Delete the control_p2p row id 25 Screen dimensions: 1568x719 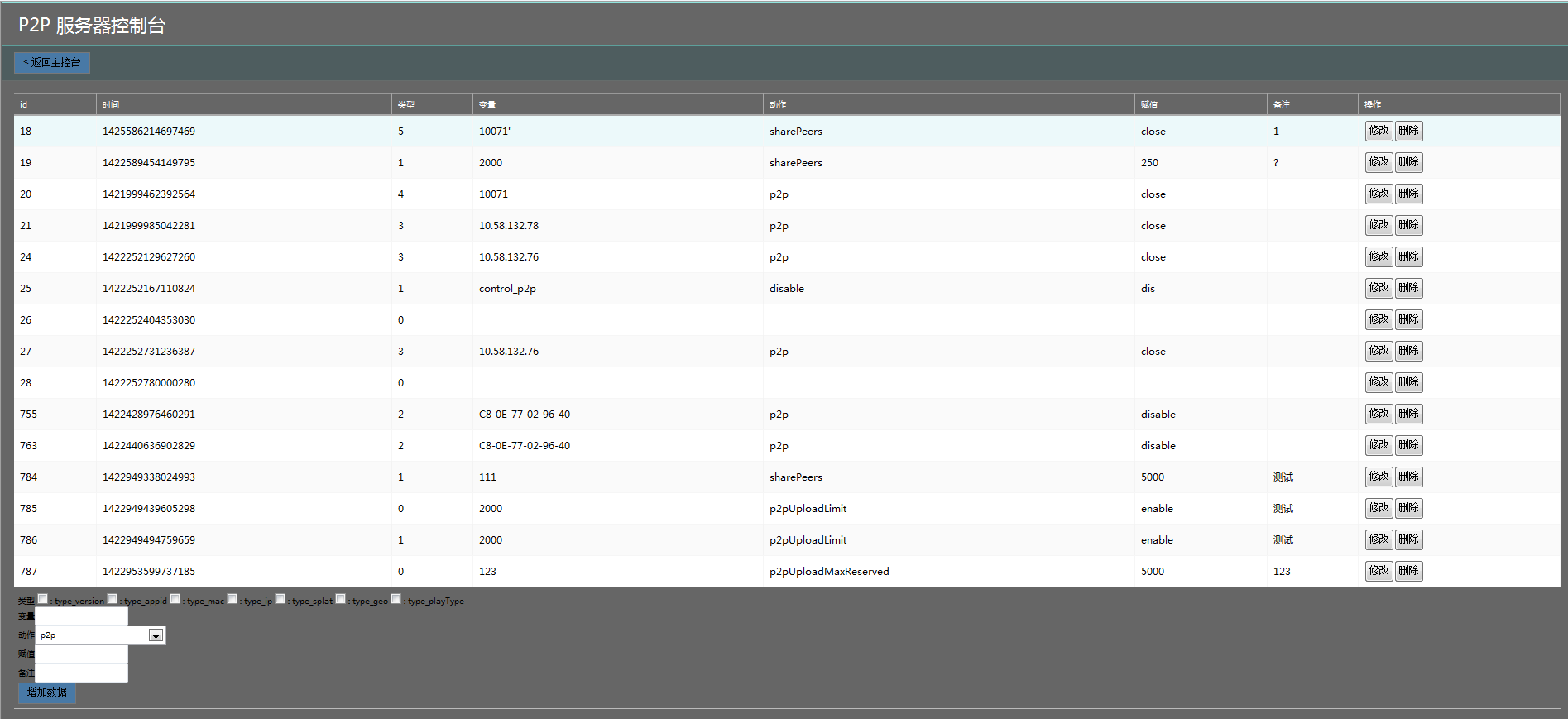coord(1408,288)
